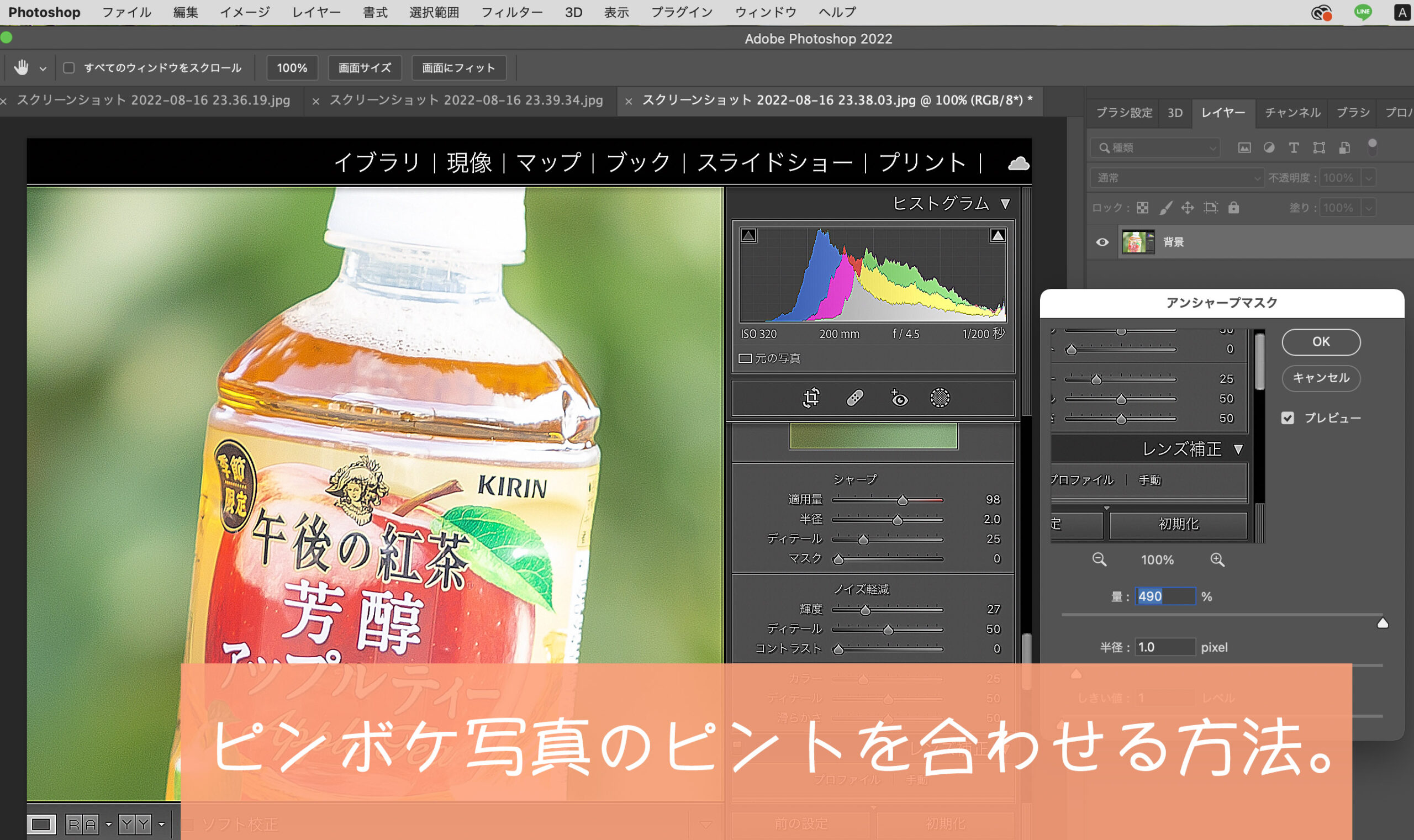Click the lock transparent pixels icon
This screenshot has height=840, width=1414.
(1142, 208)
